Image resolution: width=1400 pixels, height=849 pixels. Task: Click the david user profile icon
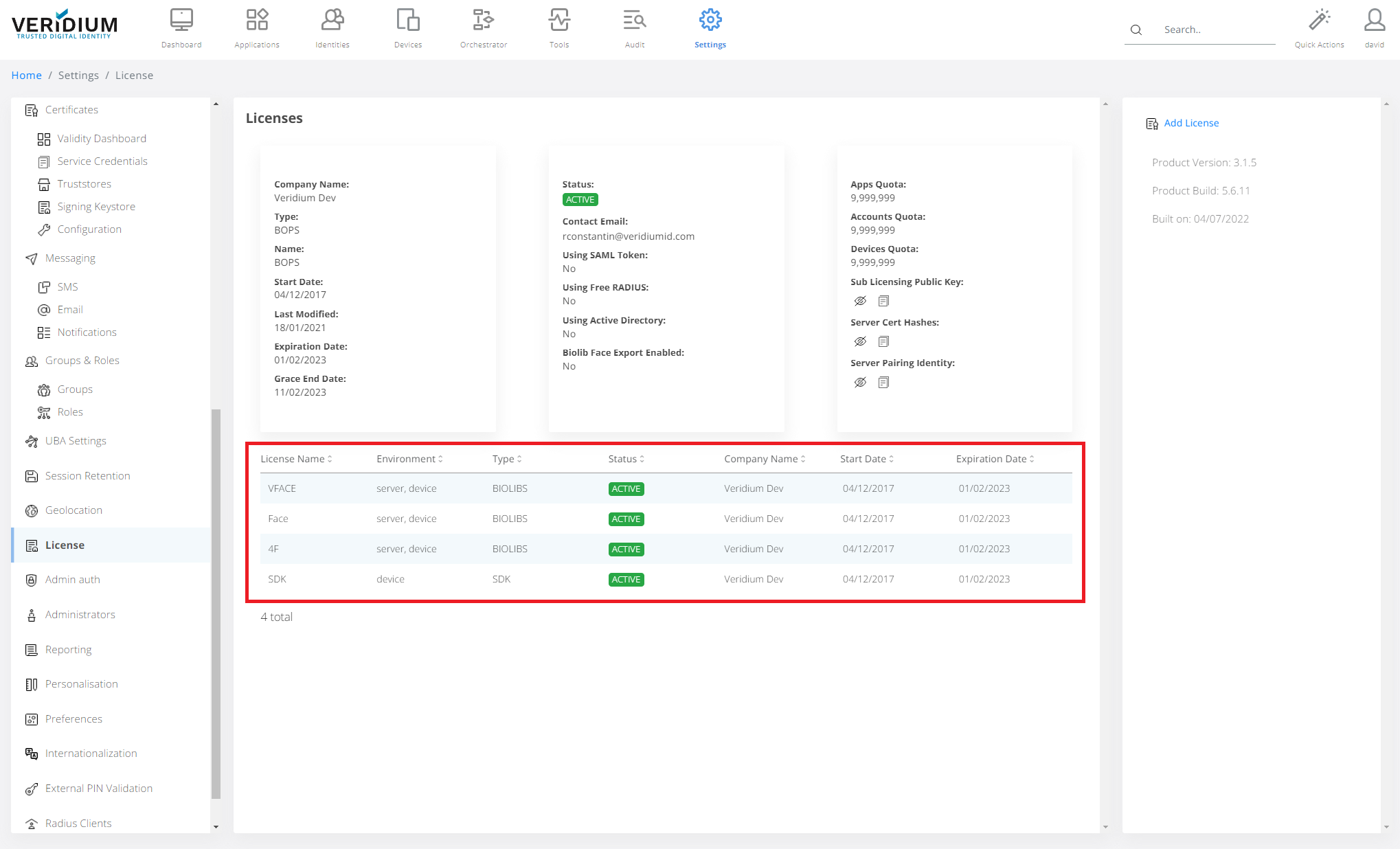(1374, 21)
